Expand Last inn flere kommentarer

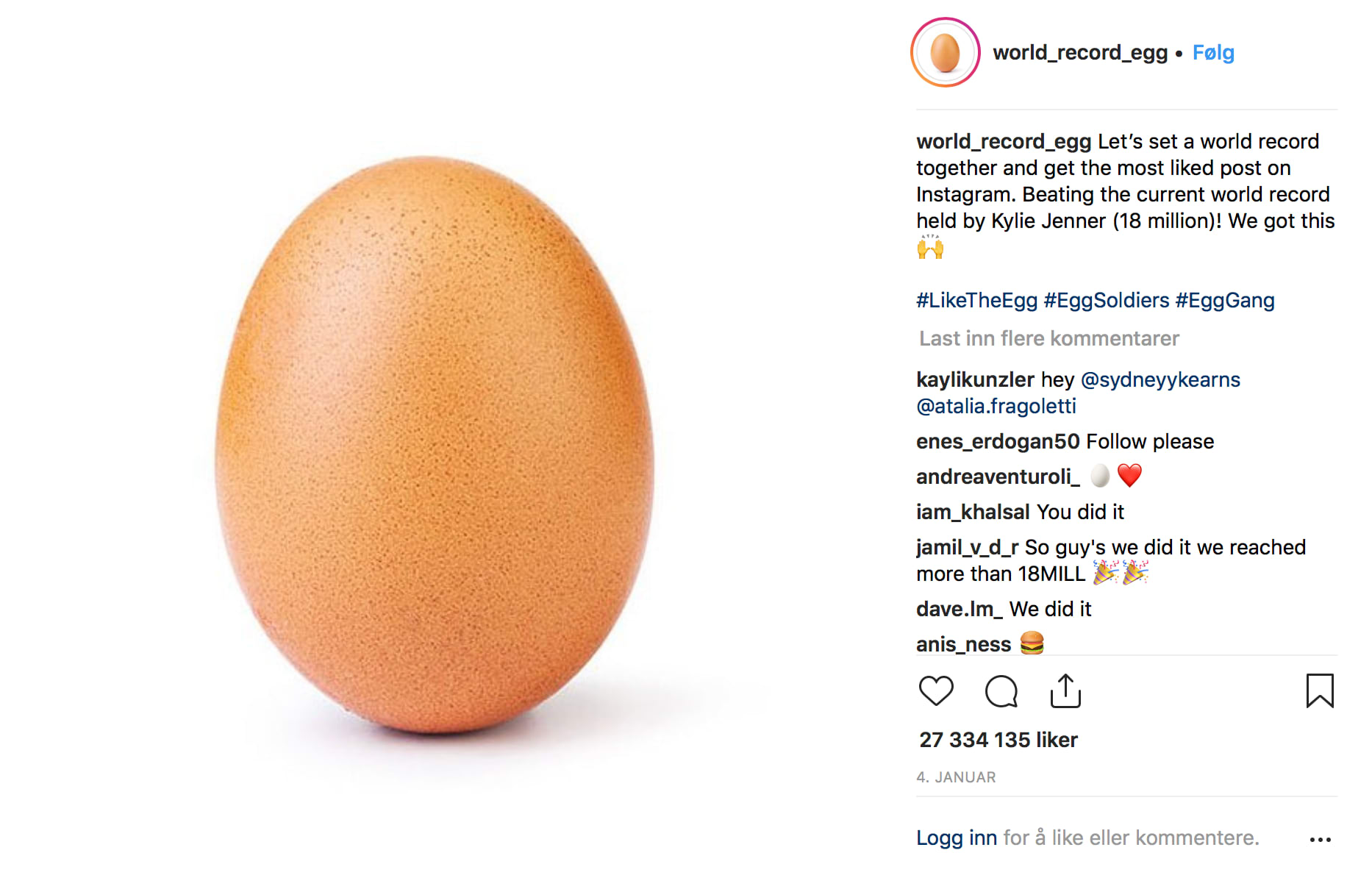coord(1048,338)
